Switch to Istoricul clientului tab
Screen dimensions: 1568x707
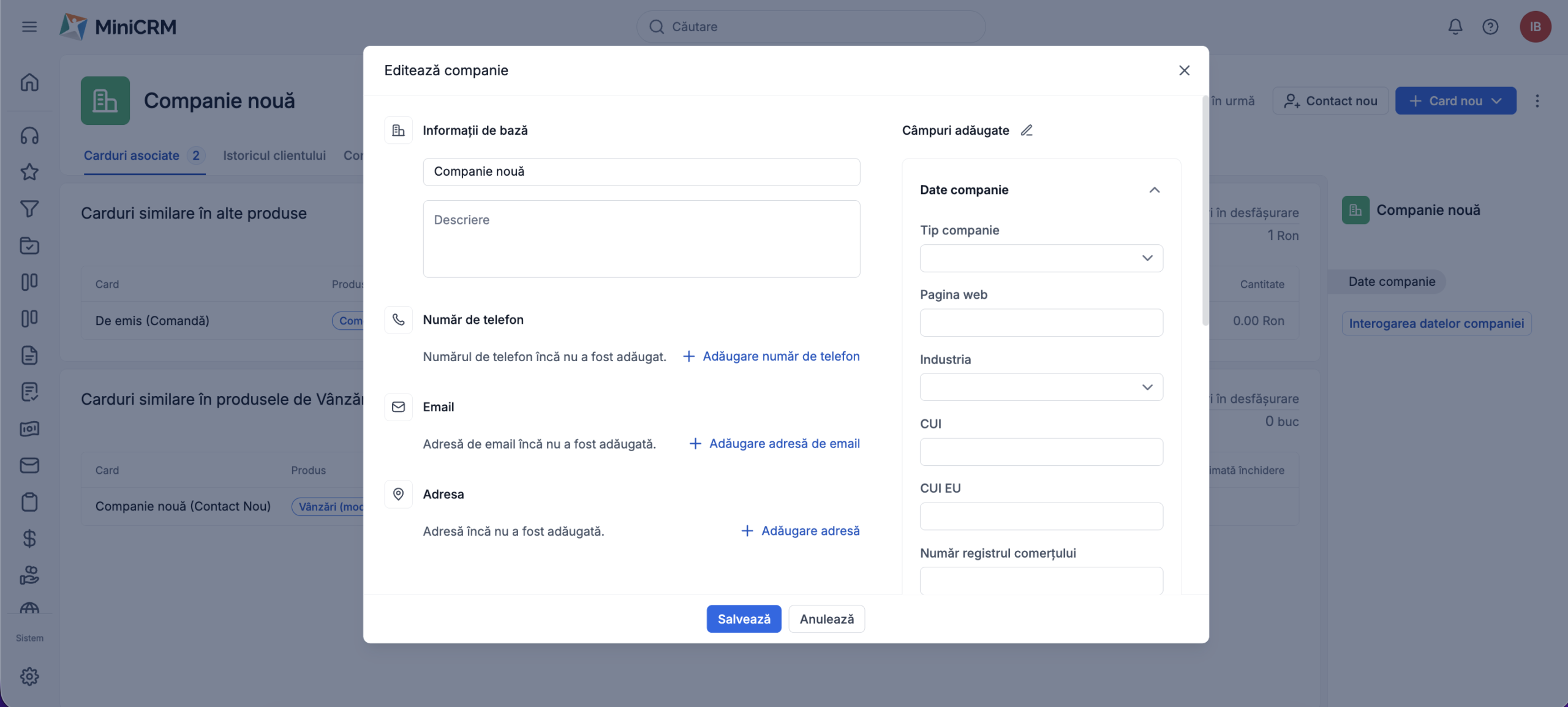[x=274, y=155]
